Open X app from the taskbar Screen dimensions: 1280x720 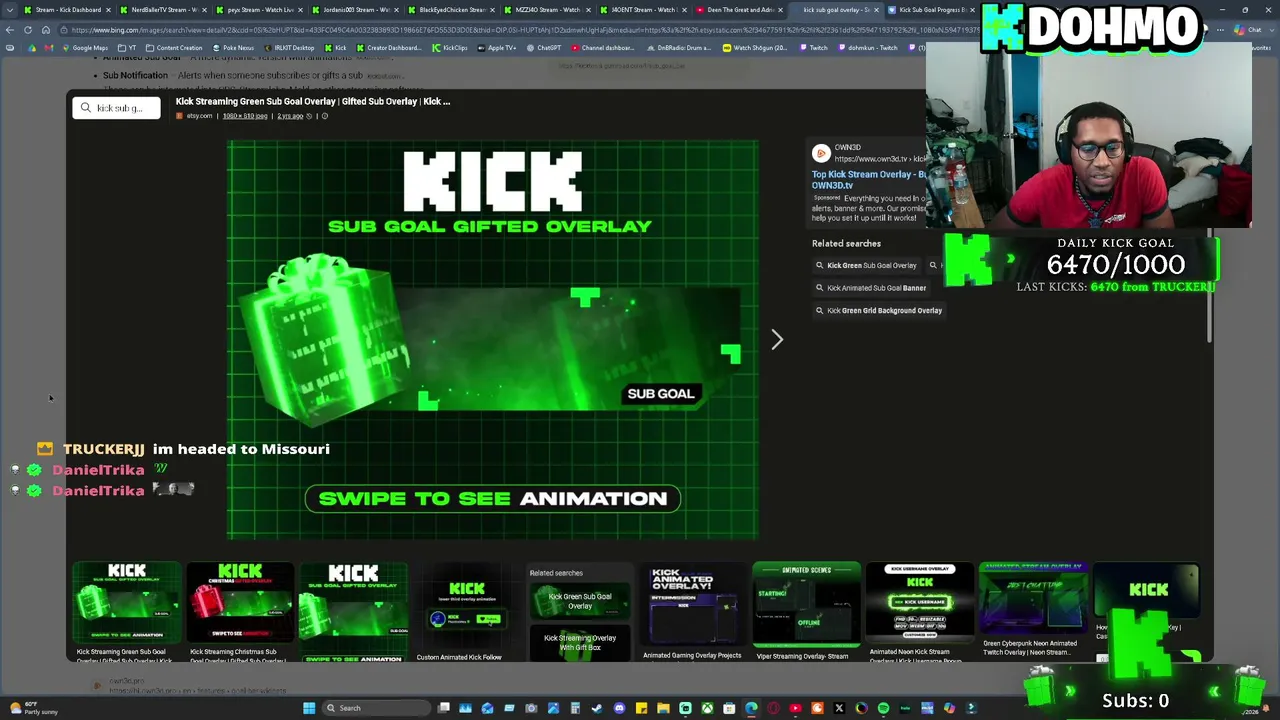click(x=839, y=708)
